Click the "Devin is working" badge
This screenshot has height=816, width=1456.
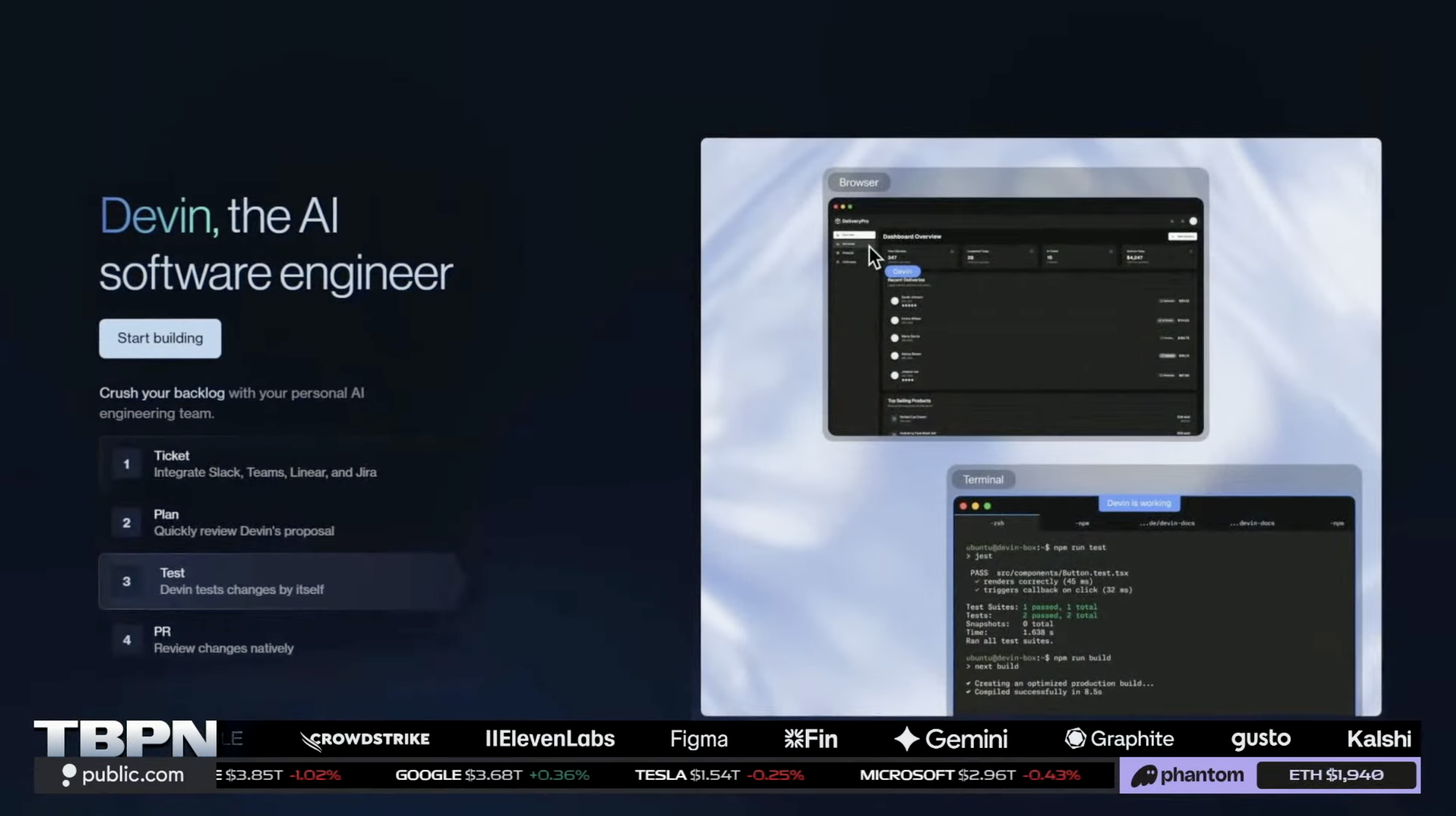(x=1139, y=503)
